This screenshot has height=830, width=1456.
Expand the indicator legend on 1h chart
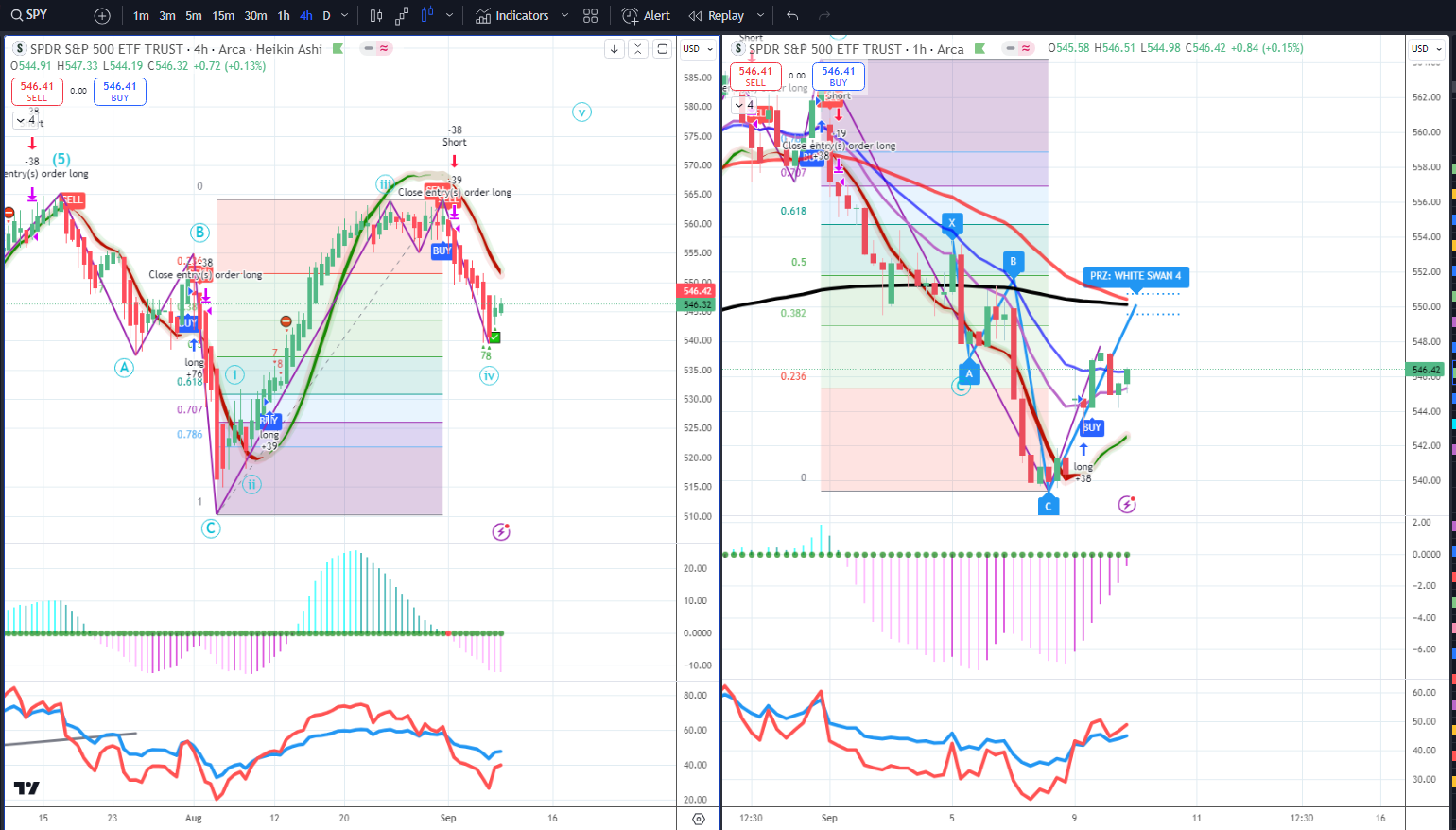(x=745, y=105)
